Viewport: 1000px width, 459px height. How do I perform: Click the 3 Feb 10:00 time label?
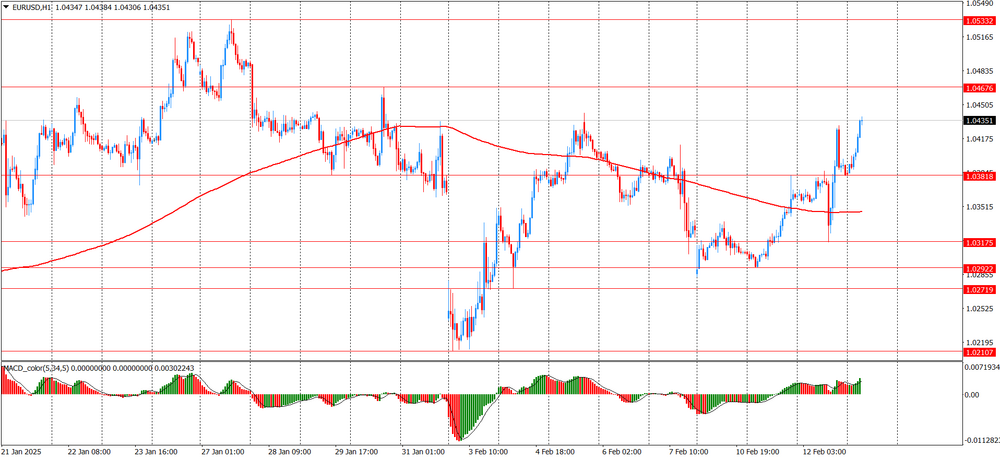click(x=488, y=452)
